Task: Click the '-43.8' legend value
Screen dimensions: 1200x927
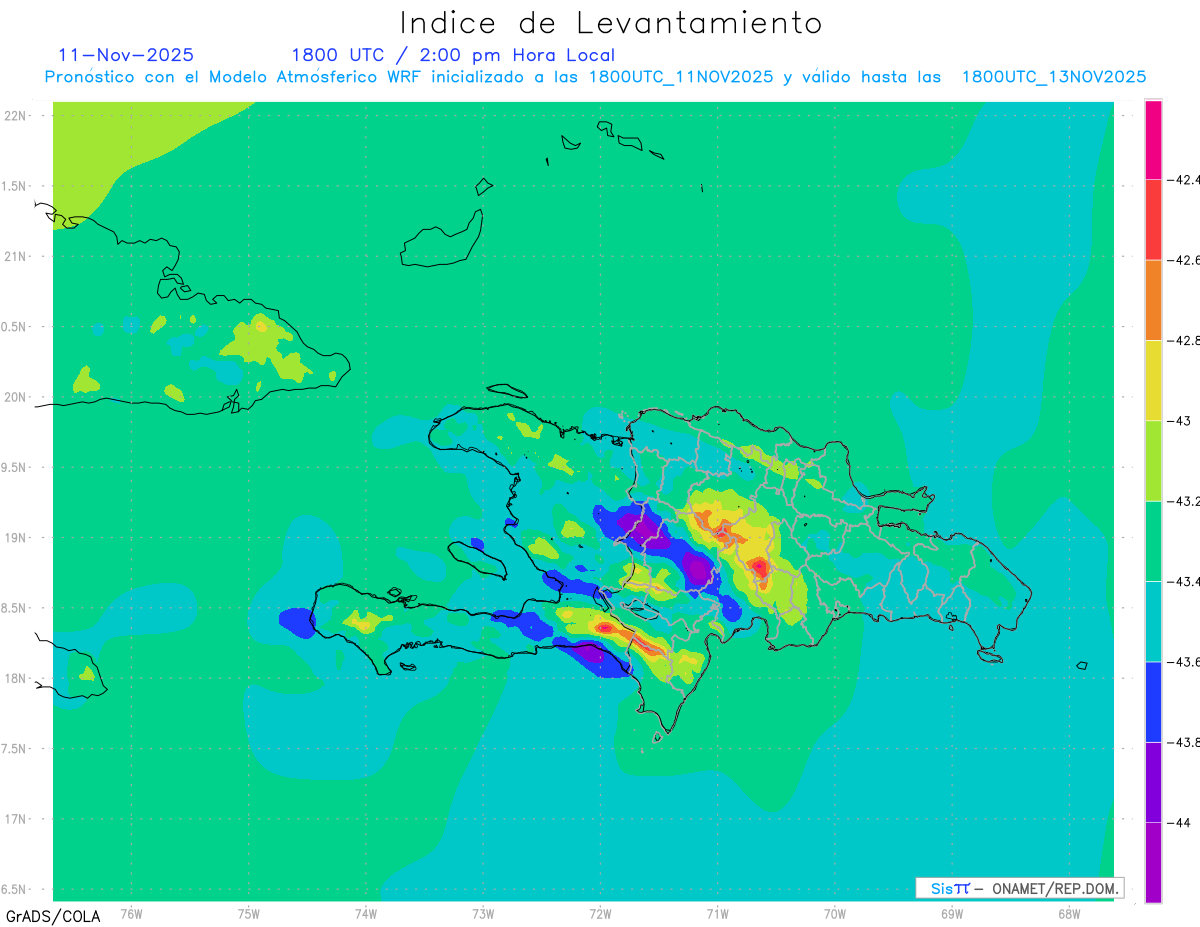Action: click(x=1183, y=742)
